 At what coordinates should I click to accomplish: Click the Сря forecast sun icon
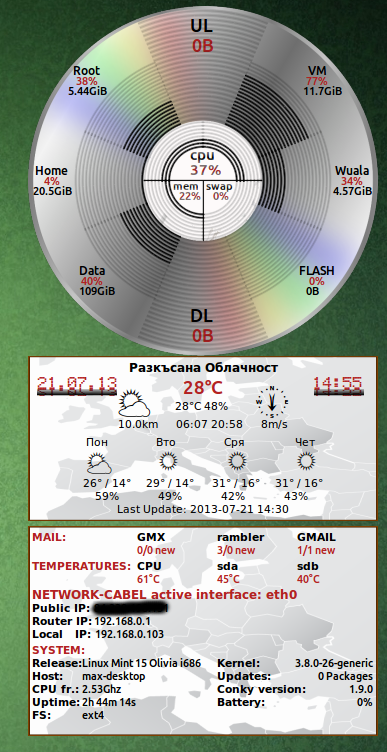(x=237, y=461)
